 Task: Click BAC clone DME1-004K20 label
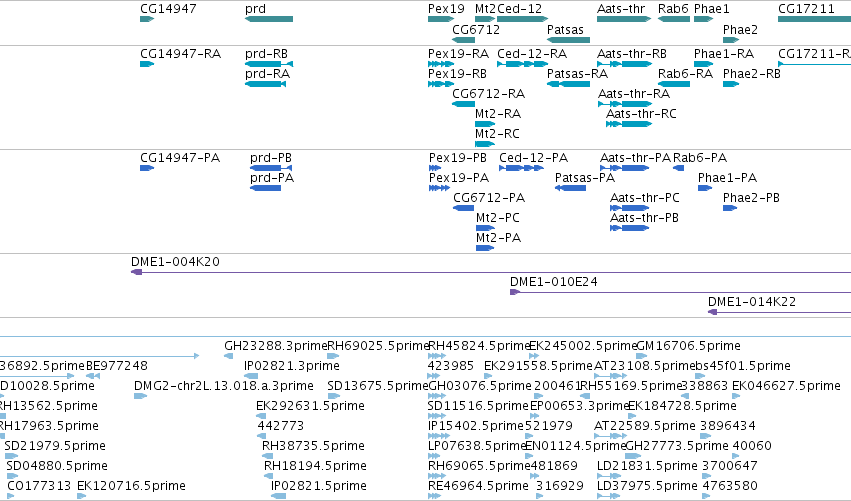(175, 262)
